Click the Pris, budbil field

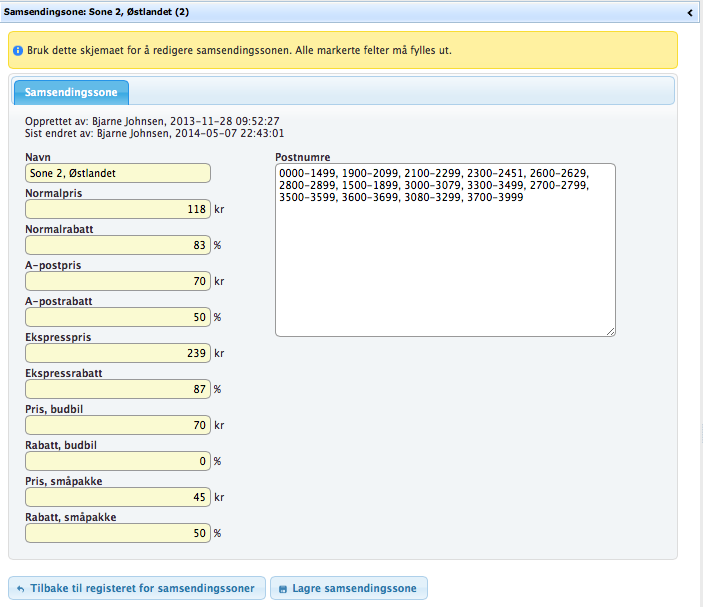pos(118,425)
